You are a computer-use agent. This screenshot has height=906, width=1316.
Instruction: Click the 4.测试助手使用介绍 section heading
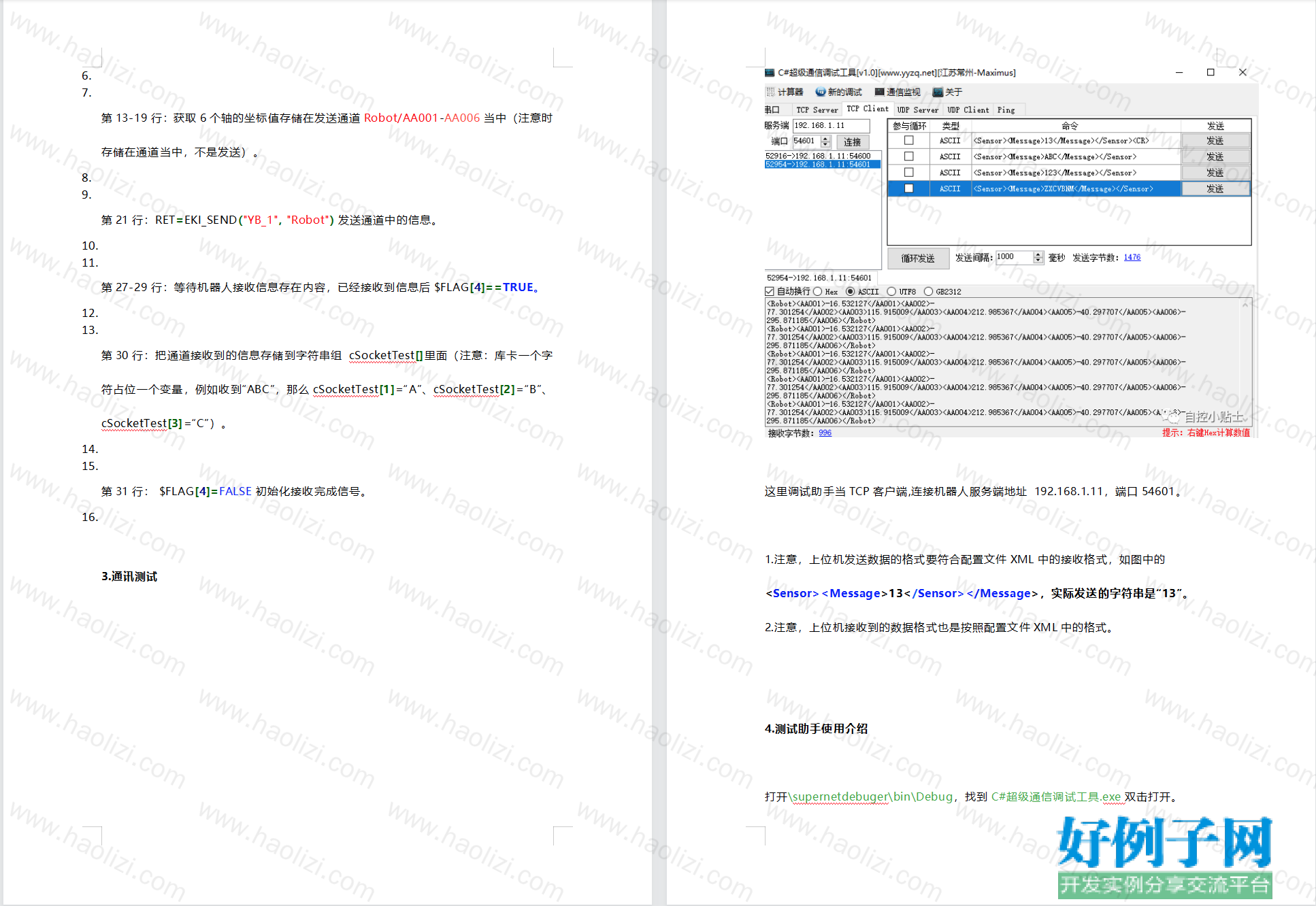(x=816, y=728)
